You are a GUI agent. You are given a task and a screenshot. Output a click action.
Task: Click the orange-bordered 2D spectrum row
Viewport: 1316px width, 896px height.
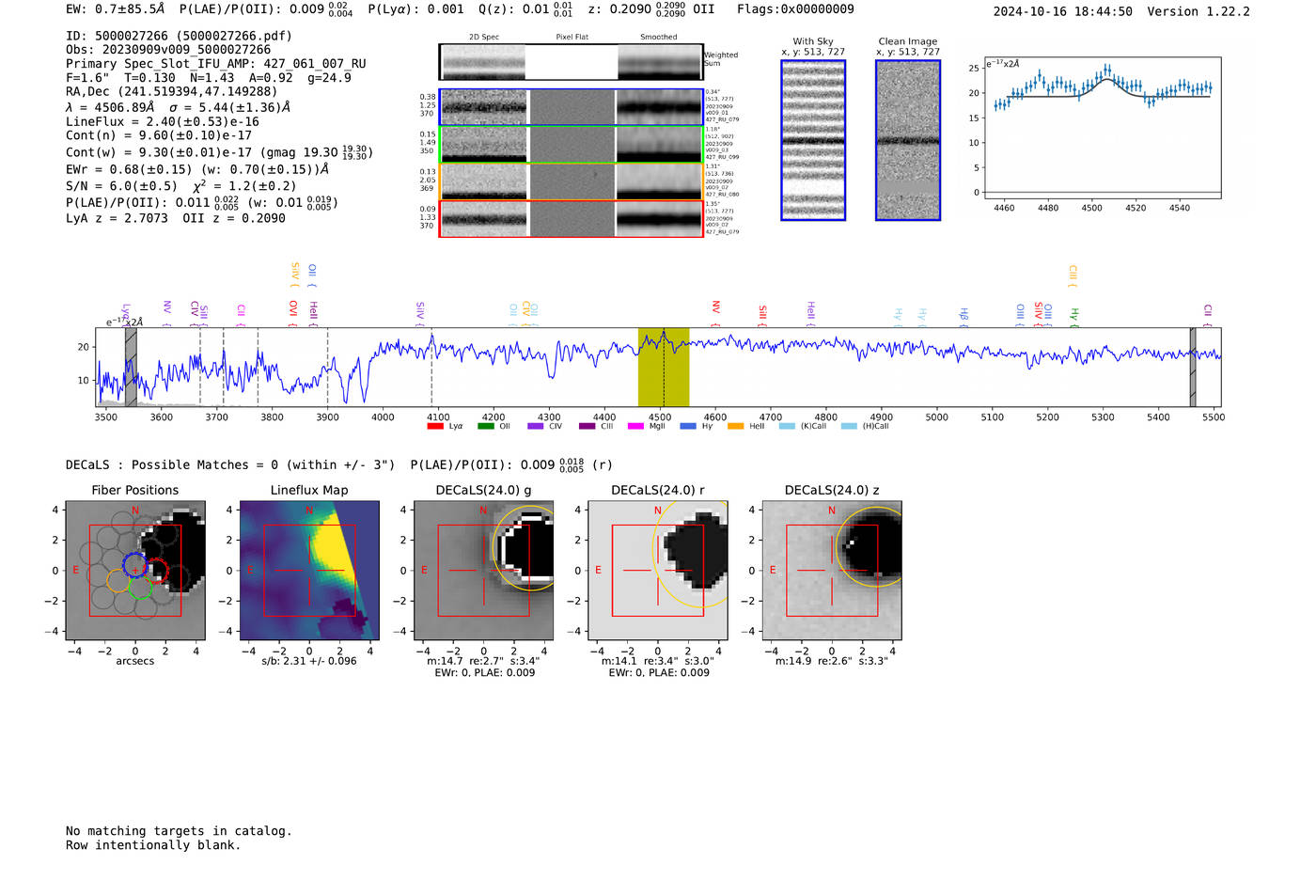click(572, 181)
